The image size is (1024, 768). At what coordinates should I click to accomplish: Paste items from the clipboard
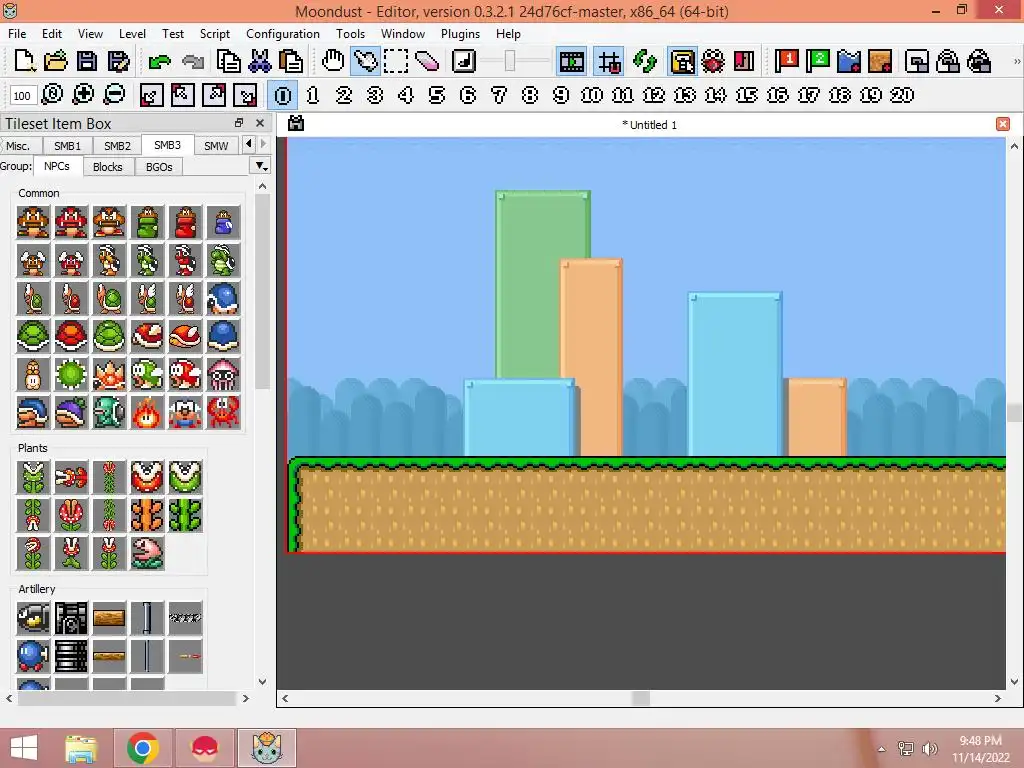291,61
